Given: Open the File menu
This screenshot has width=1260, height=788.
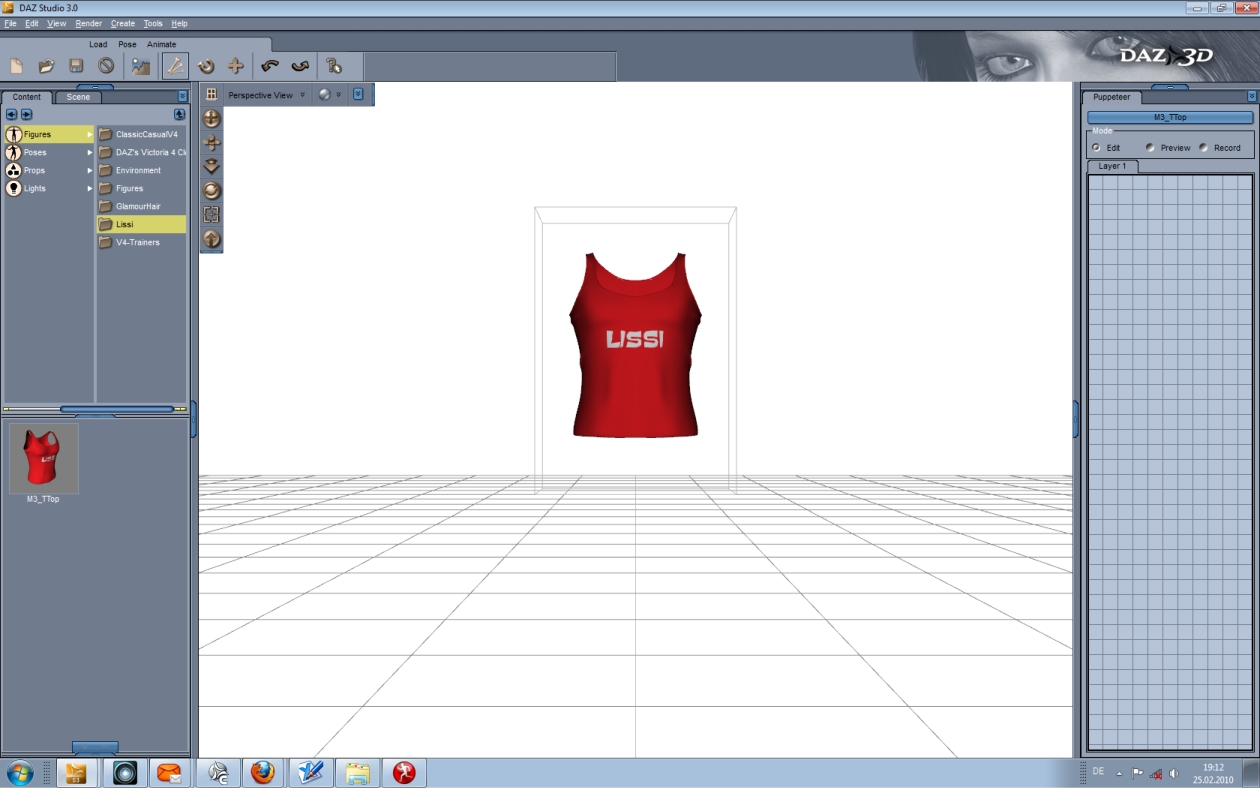Looking at the screenshot, I should click(x=10, y=23).
